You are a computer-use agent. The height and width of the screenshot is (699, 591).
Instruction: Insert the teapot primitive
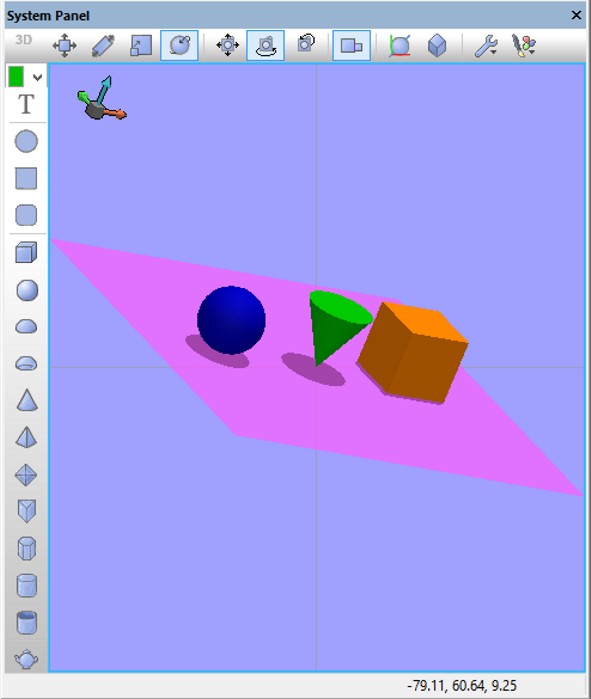[26, 658]
